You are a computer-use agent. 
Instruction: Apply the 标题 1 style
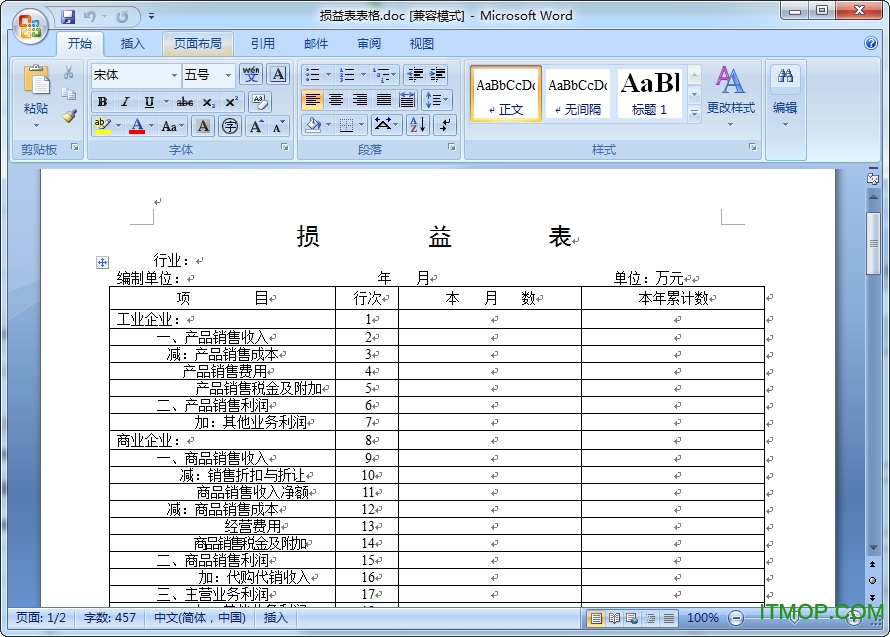pos(649,93)
